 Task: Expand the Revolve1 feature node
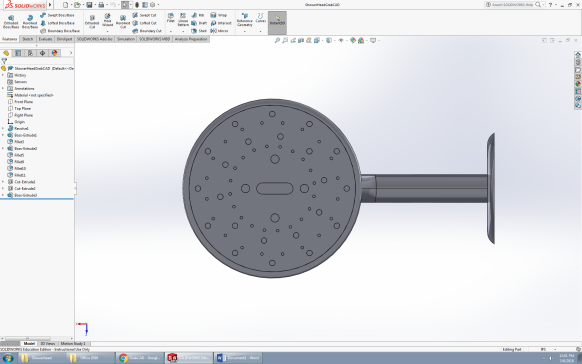[3, 128]
